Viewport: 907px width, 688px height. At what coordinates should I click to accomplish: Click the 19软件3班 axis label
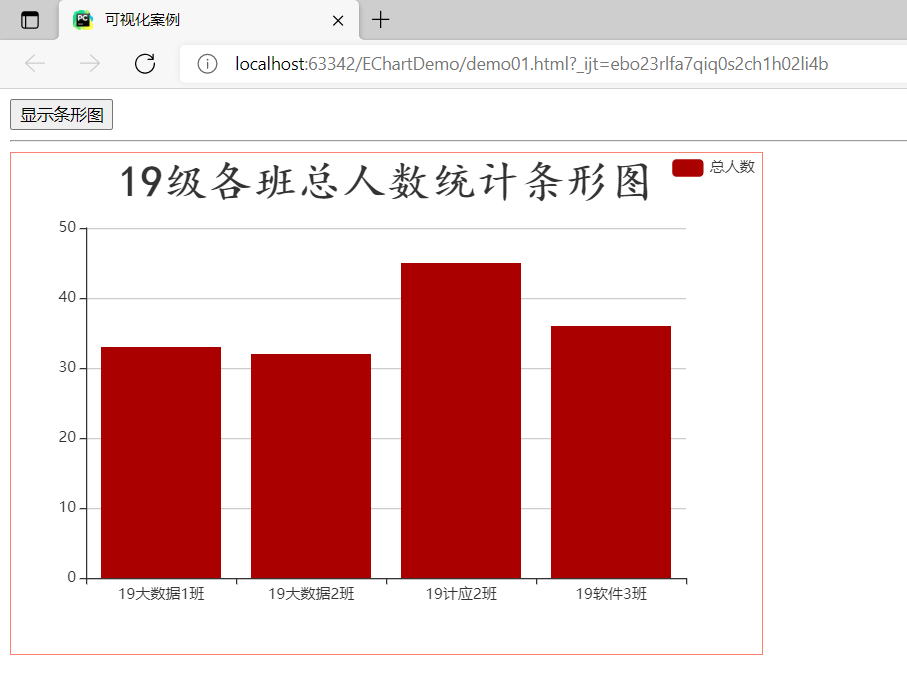click(611, 594)
